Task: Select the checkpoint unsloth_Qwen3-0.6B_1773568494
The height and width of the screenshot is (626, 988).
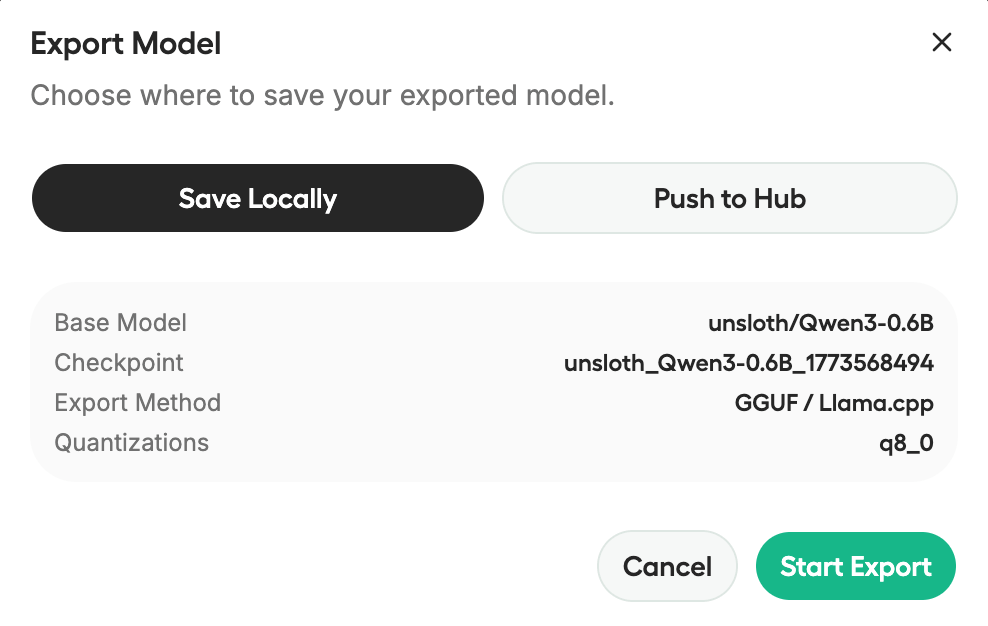Action: pos(746,362)
